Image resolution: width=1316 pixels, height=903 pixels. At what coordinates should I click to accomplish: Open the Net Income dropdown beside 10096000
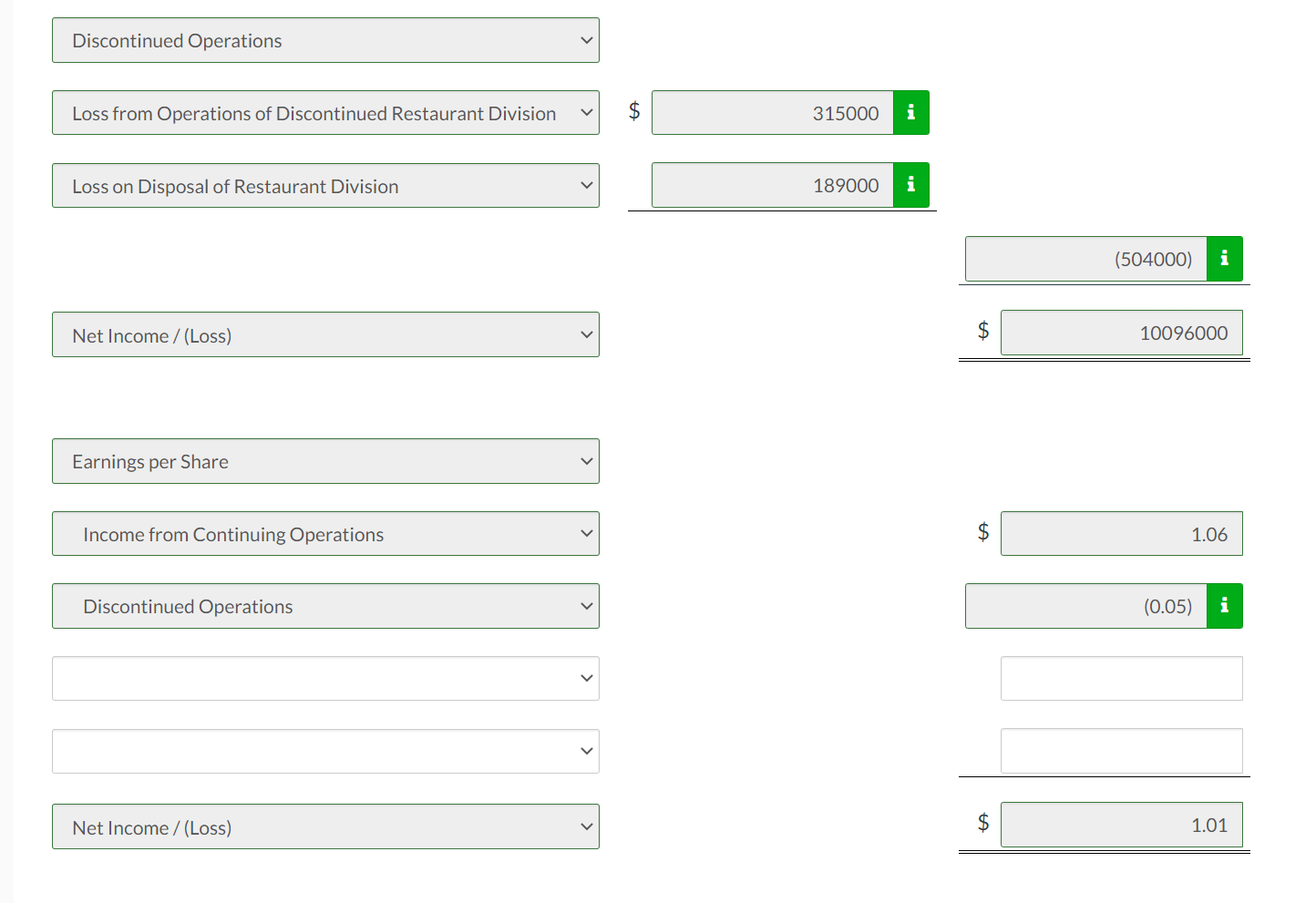[325, 335]
